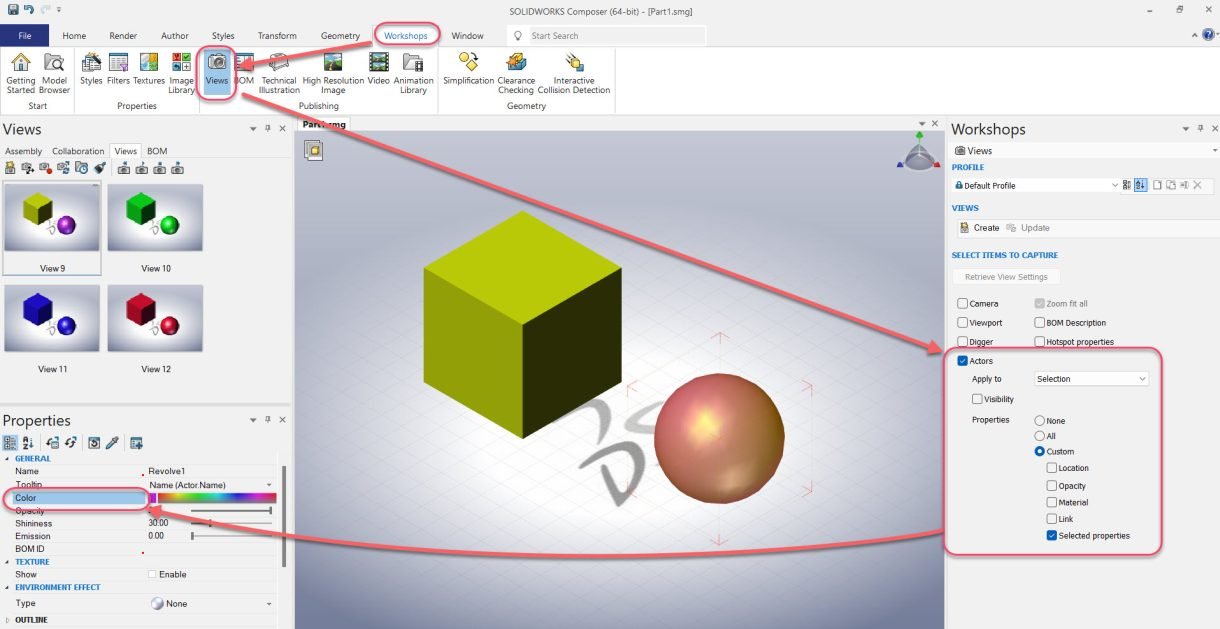
Task: Click the camera with red dot icon
Action: pos(46,168)
